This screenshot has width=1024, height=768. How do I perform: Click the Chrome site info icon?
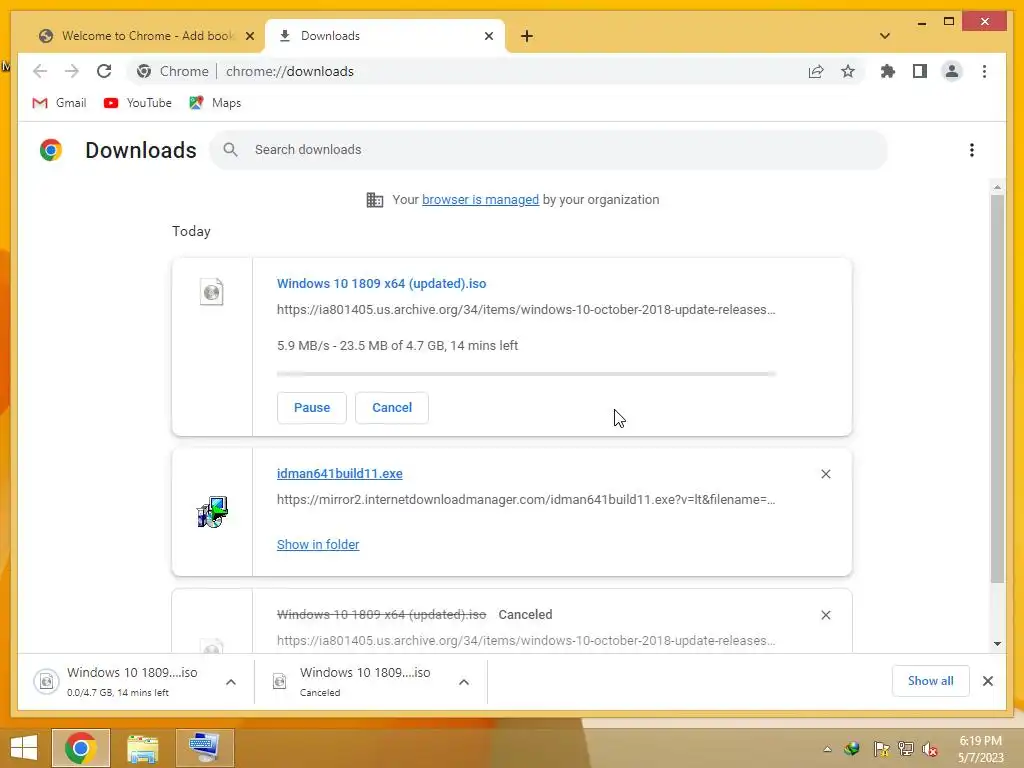[144, 71]
